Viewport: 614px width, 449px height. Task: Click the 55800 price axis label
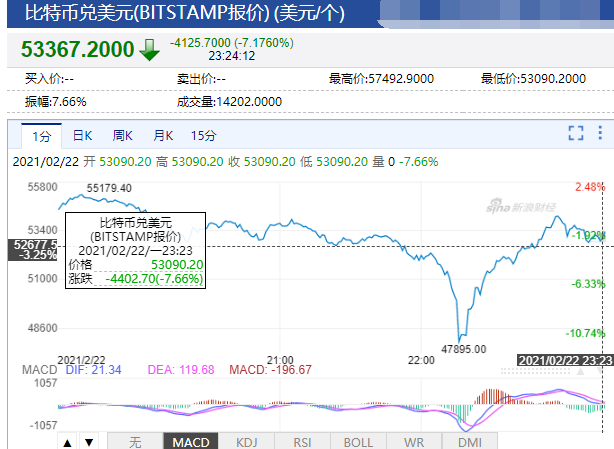[x=42, y=187]
